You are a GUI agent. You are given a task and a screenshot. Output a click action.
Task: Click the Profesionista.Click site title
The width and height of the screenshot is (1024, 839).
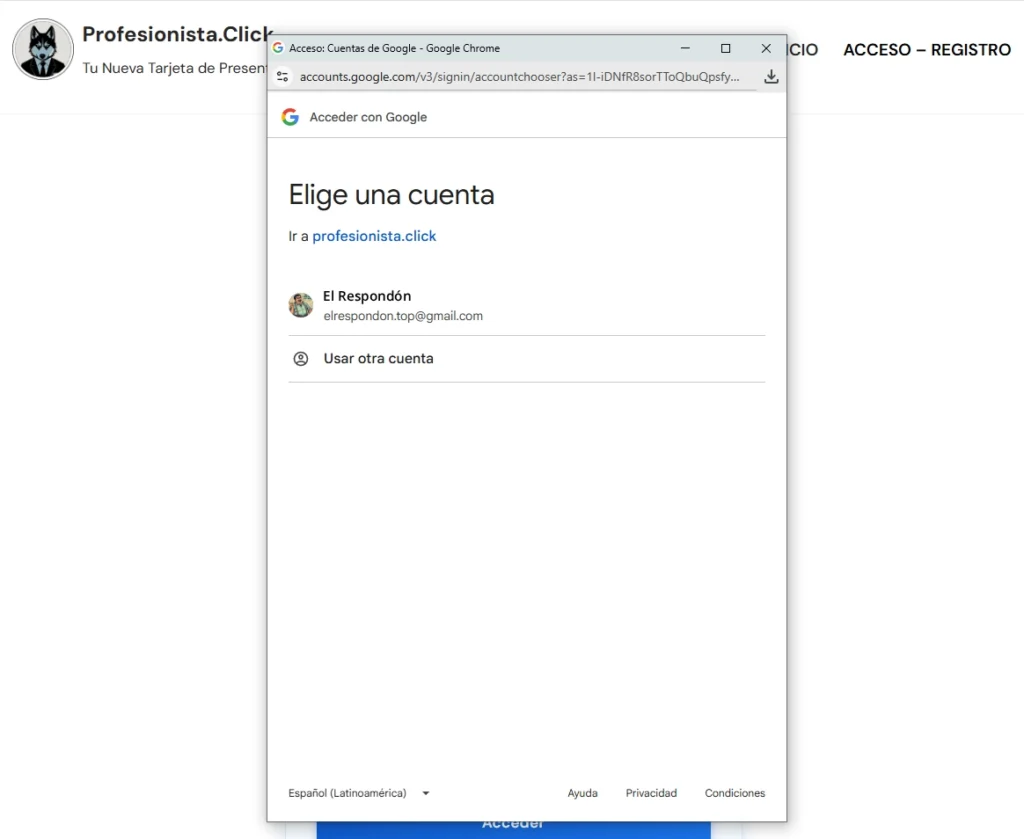click(176, 34)
